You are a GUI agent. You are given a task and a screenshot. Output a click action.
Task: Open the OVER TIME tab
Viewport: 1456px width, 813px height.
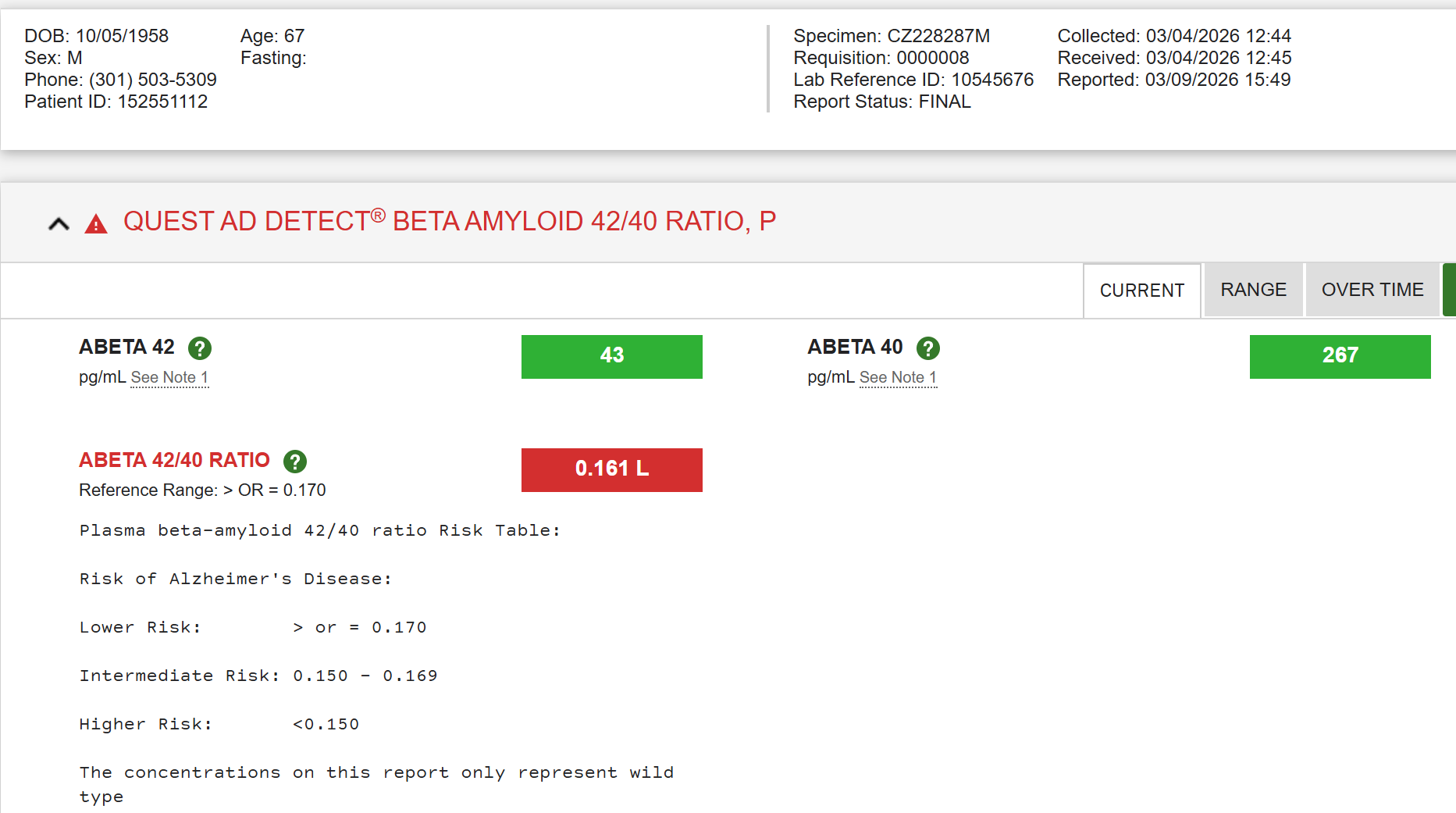coord(1372,290)
